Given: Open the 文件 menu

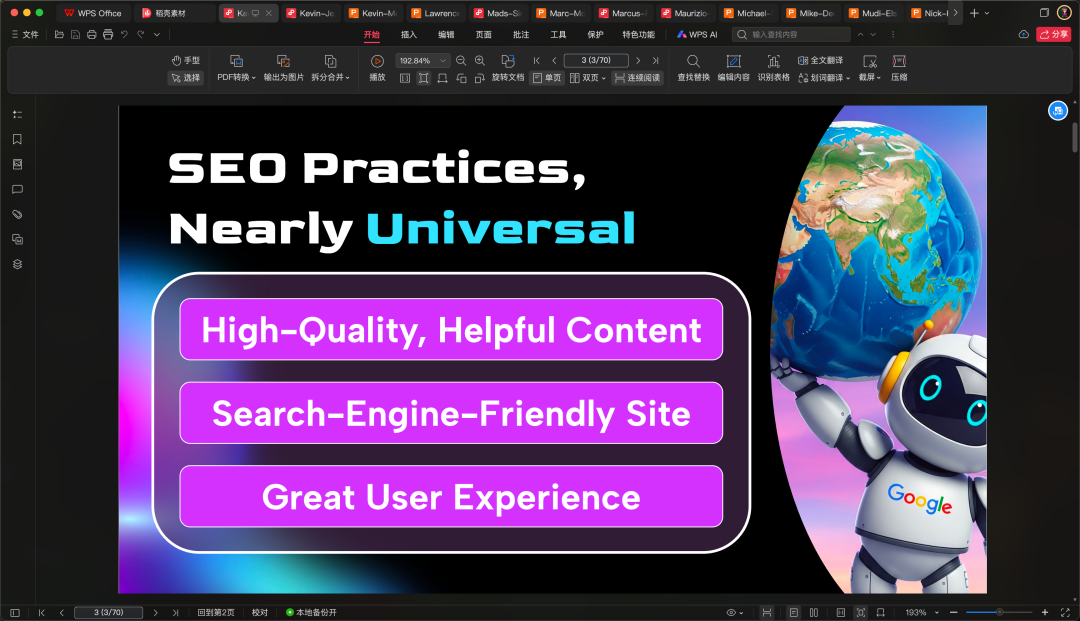Looking at the screenshot, I should (25, 34).
